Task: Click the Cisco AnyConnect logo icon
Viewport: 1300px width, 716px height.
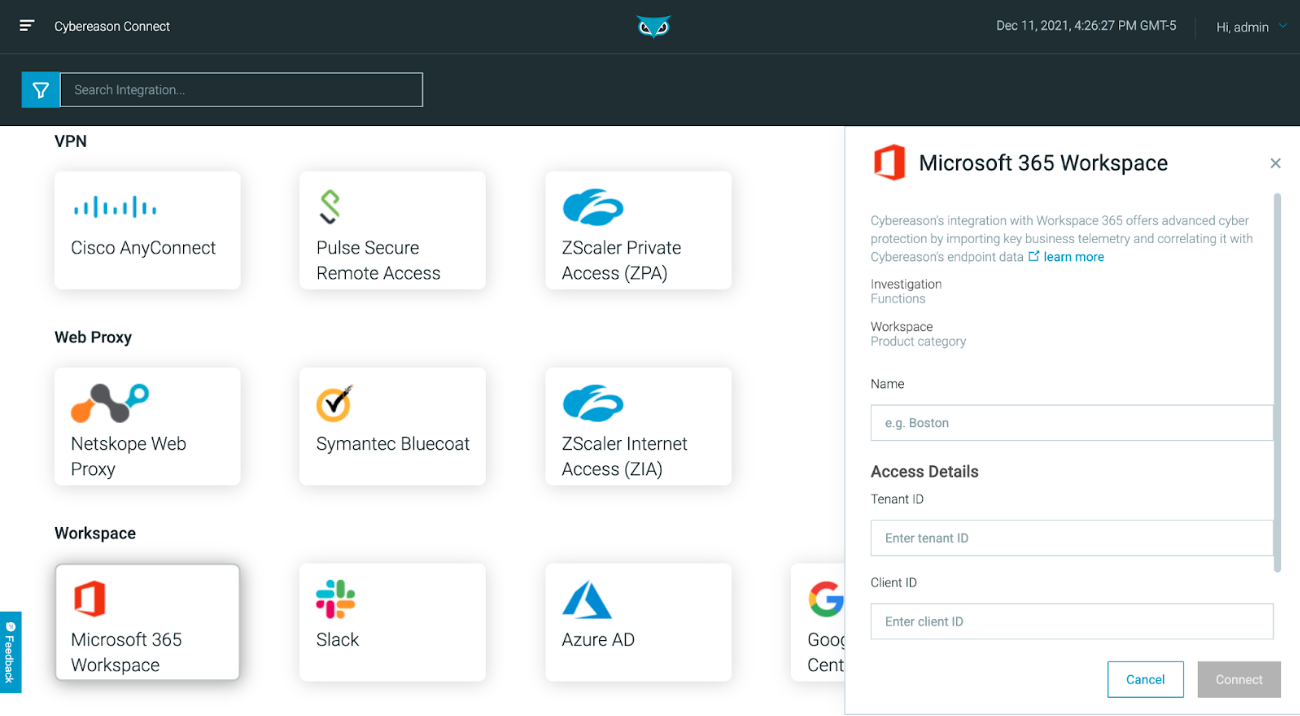Action: [114, 207]
